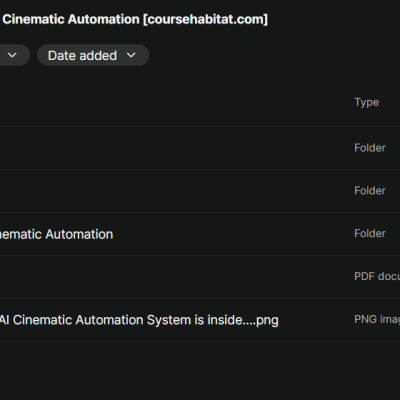Expand the partially visible filter chip chevron

click(x=12, y=55)
